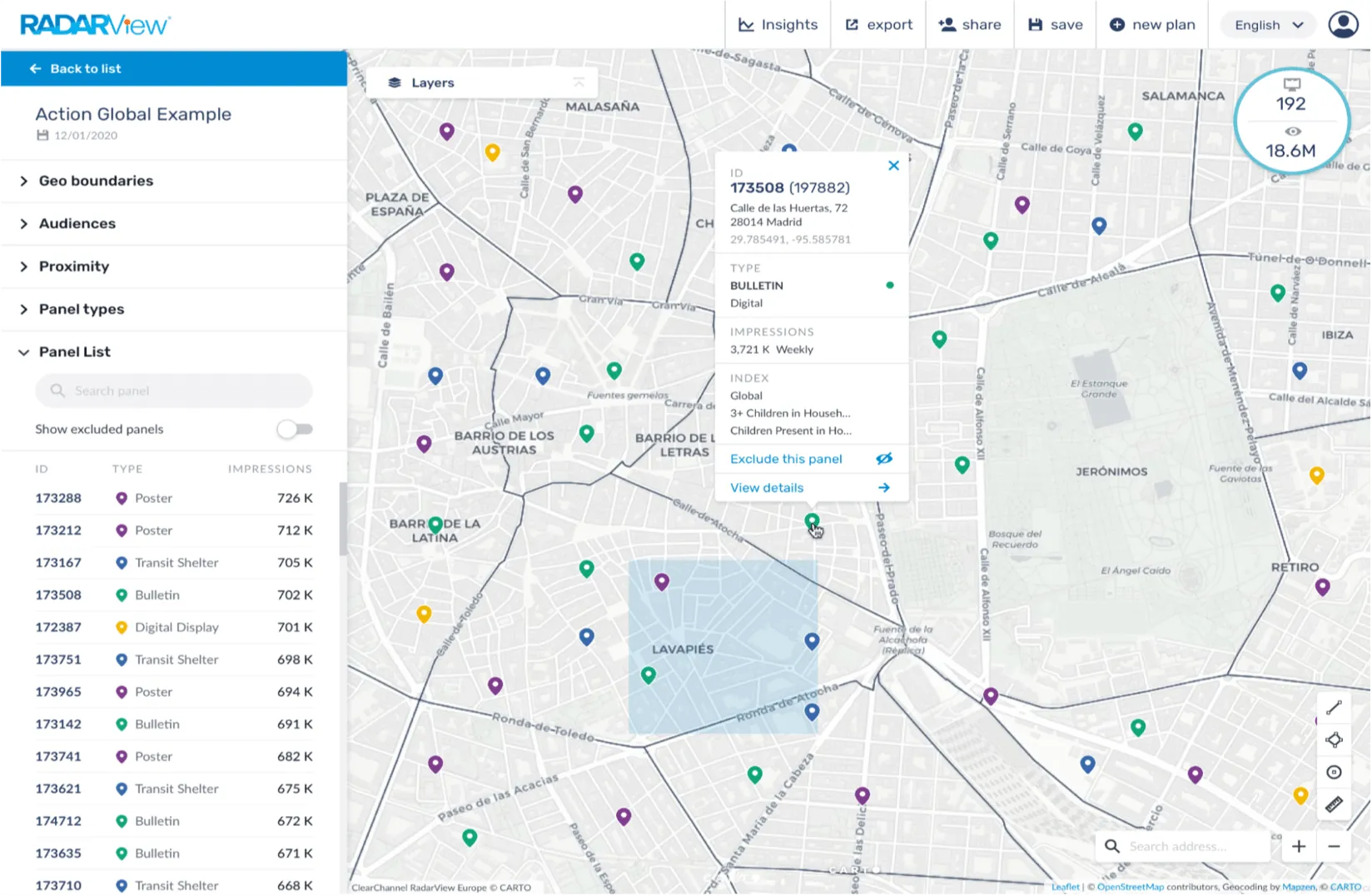
Task: Click the user profile avatar icon
Action: (x=1342, y=24)
